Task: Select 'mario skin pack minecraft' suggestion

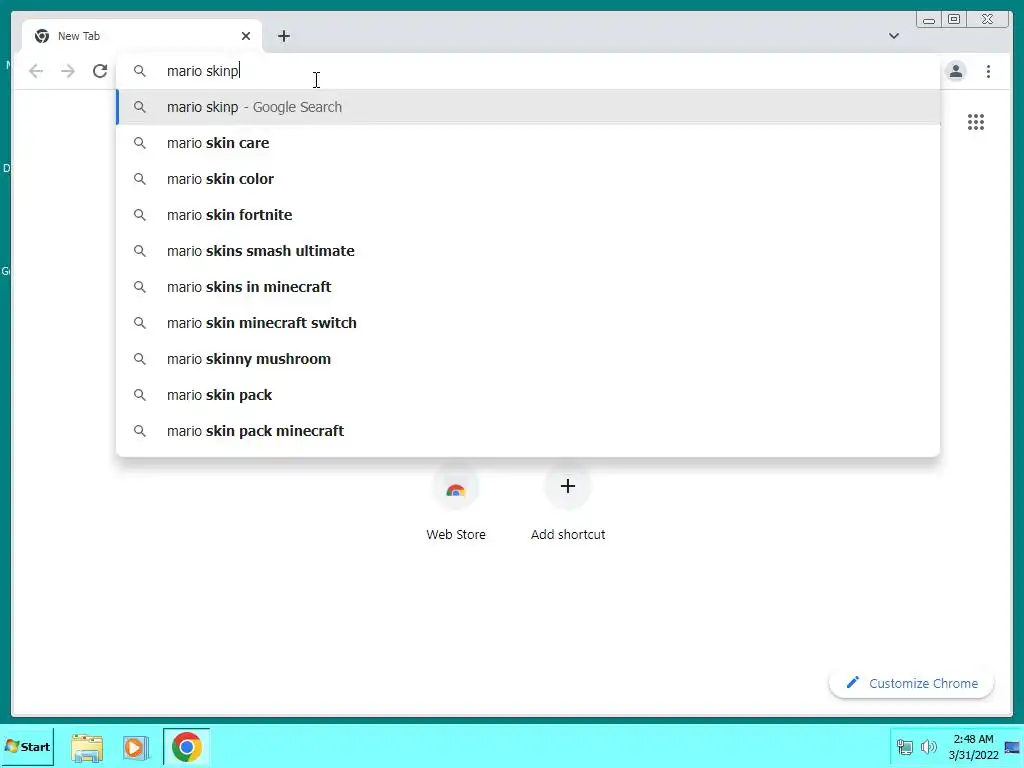Action: pyautogui.click(x=528, y=430)
